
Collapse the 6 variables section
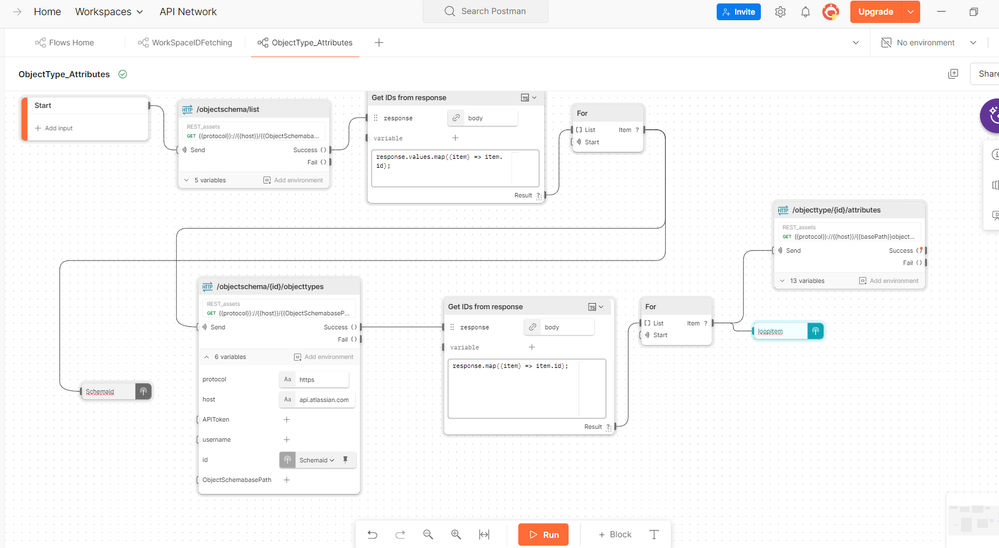click(x=224, y=357)
